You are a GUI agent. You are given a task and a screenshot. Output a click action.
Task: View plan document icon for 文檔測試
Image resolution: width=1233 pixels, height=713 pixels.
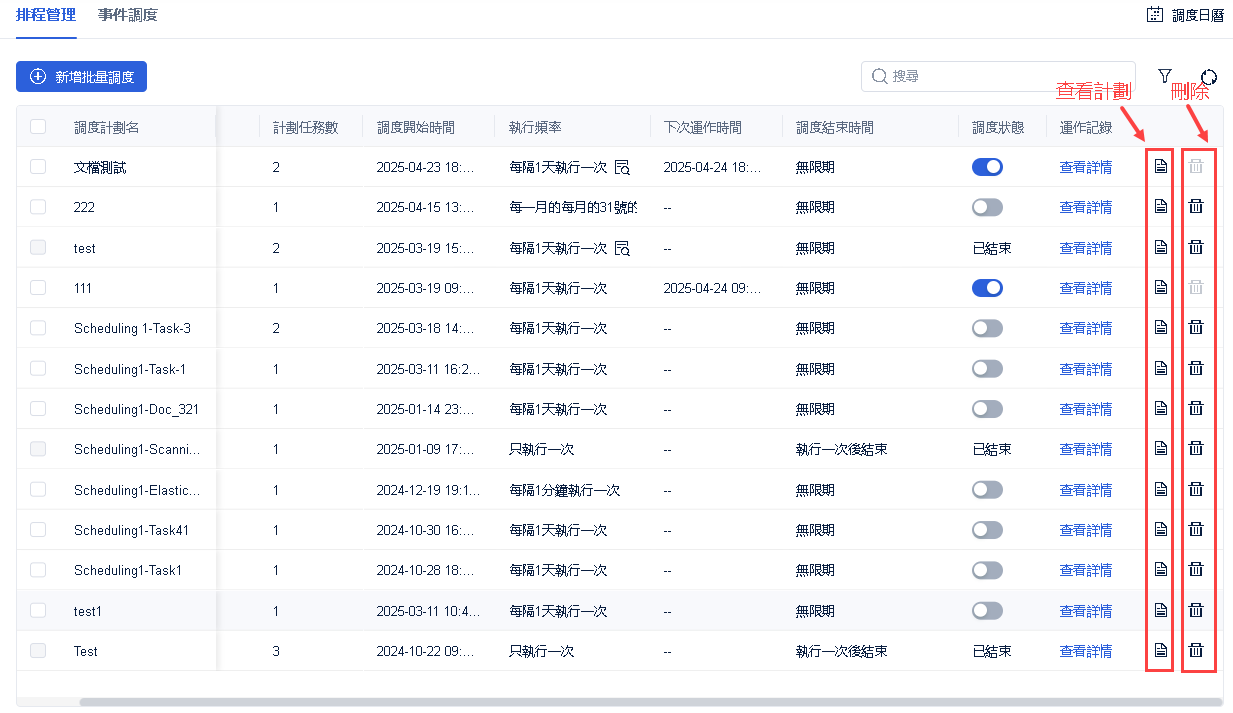[1160, 166]
